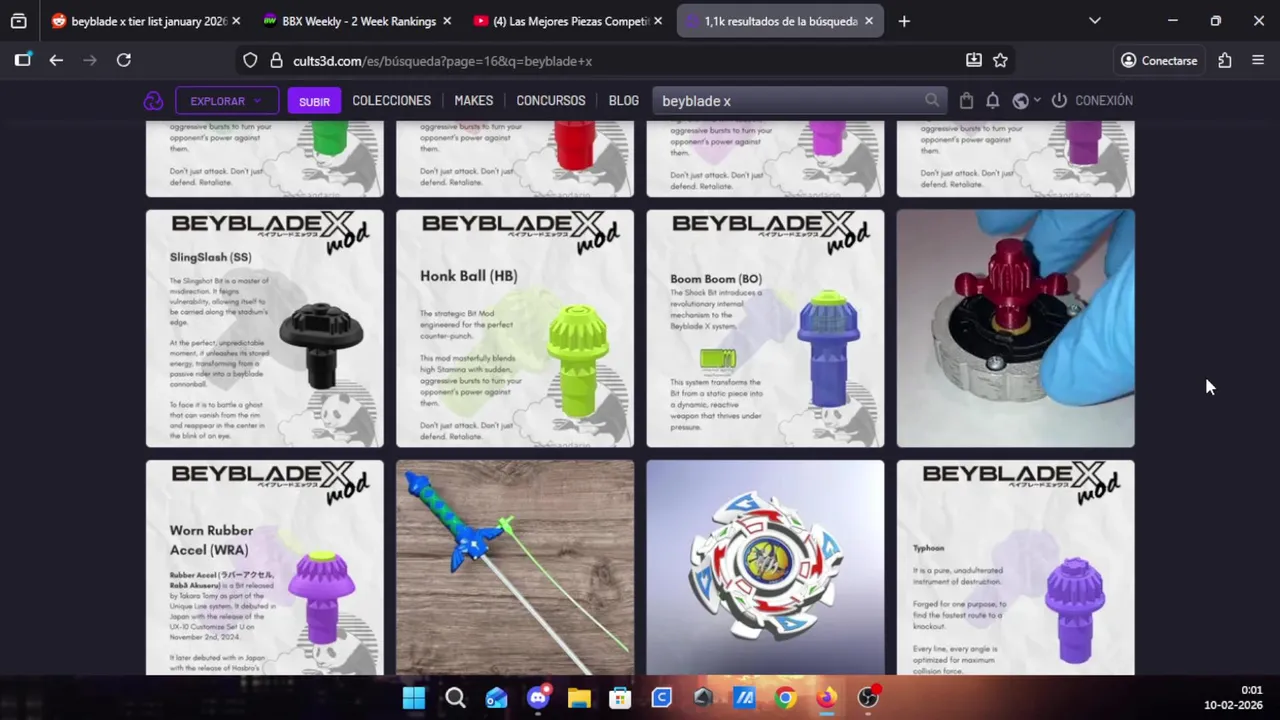Click the clock showing 0:01 10-02-2026

(1233, 697)
